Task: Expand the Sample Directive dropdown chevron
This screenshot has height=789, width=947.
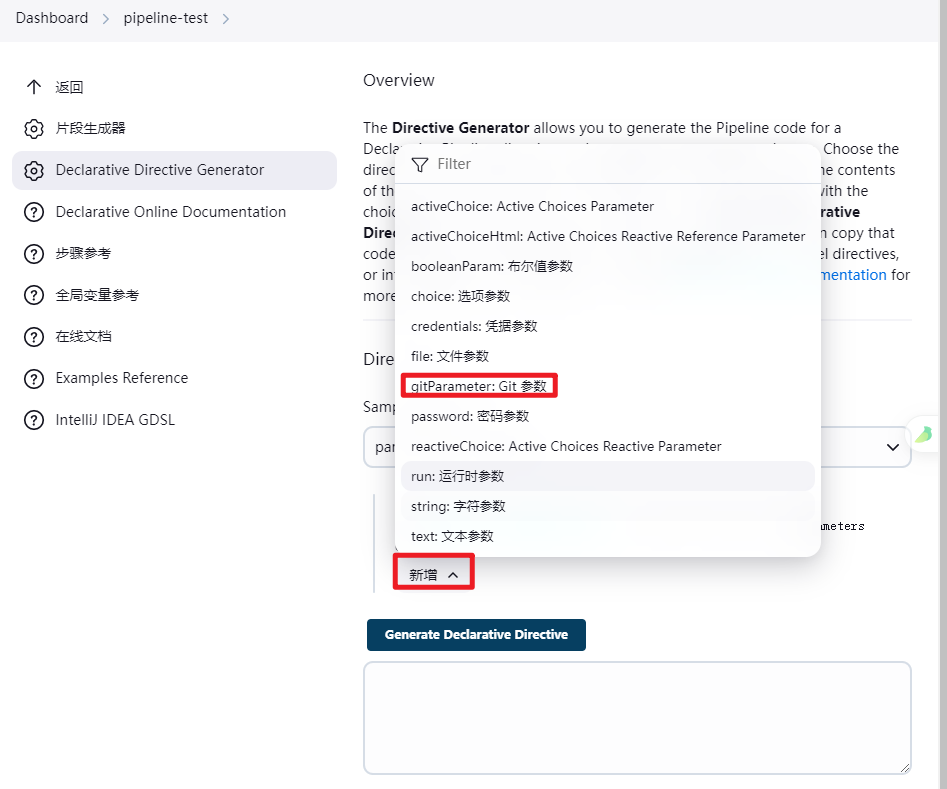Action: click(893, 447)
